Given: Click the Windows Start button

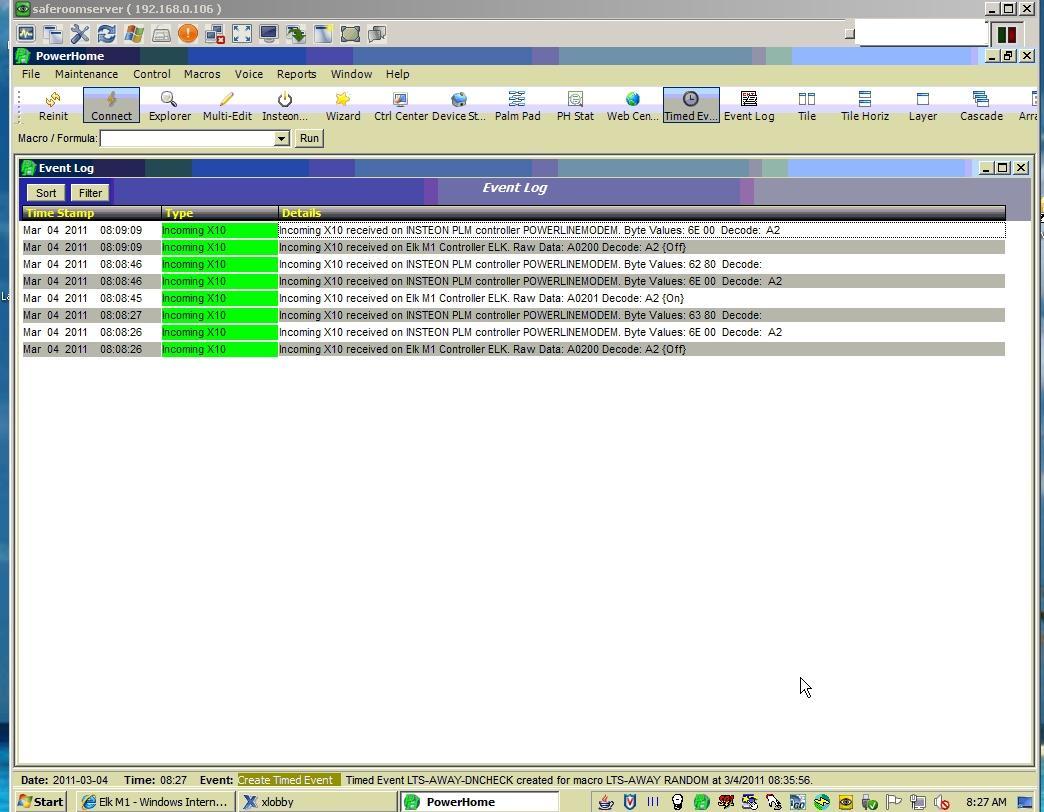Looking at the screenshot, I should click(41, 802).
